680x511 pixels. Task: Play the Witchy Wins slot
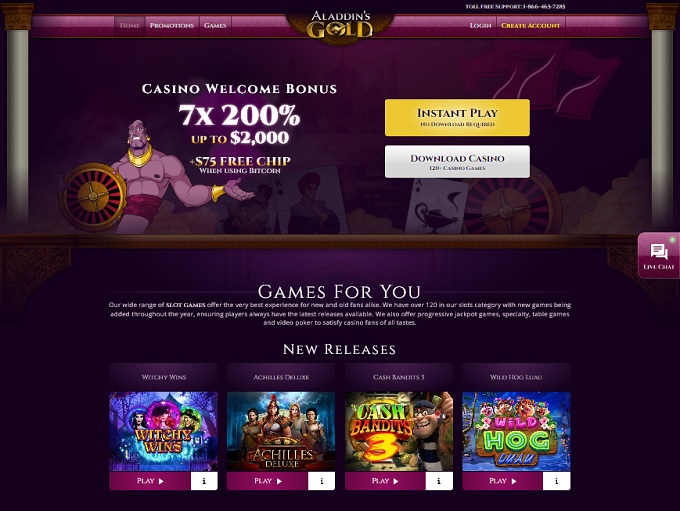coord(150,481)
